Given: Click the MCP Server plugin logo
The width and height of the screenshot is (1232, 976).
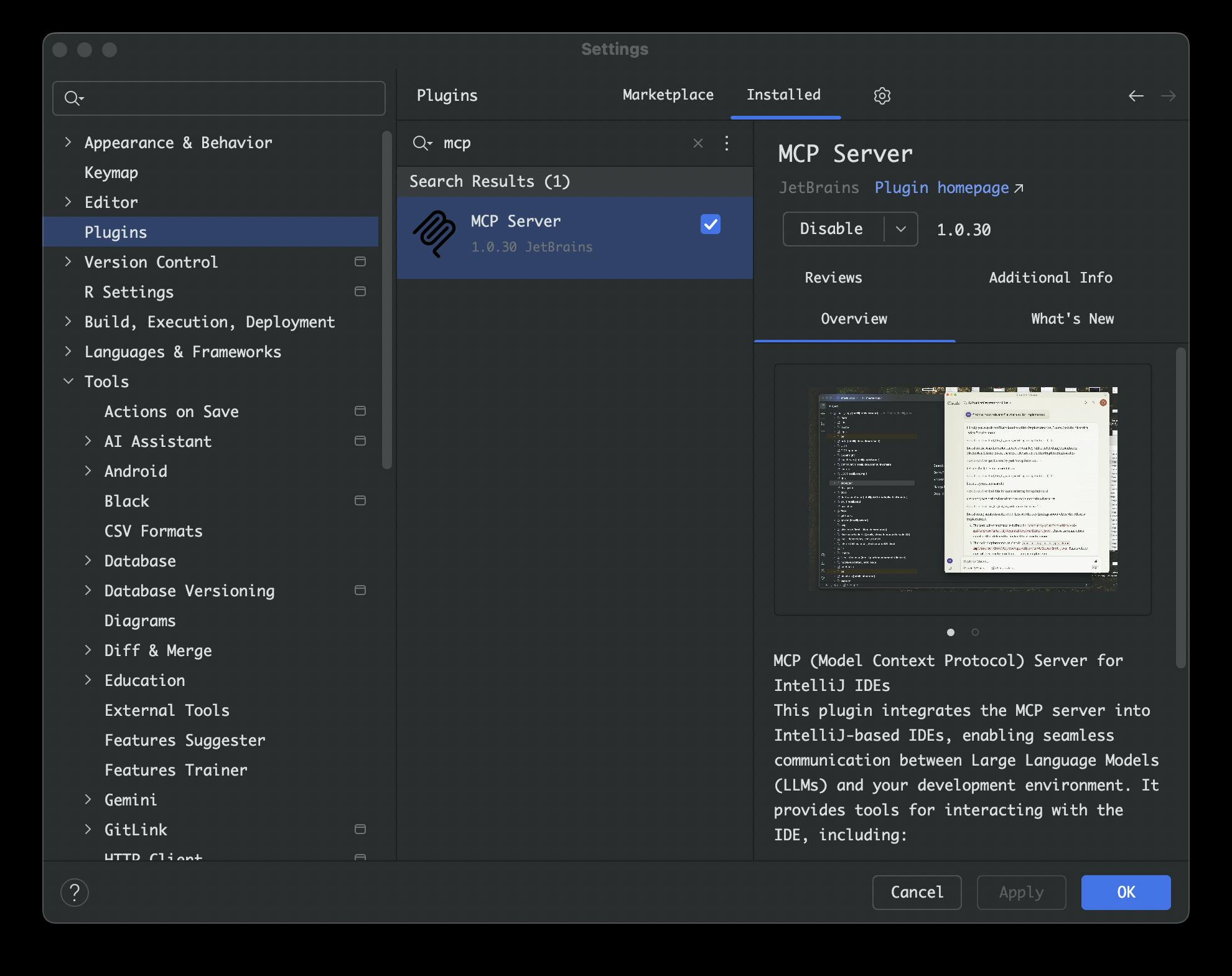Looking at the screenshot, I should click(x=434, y=234).
